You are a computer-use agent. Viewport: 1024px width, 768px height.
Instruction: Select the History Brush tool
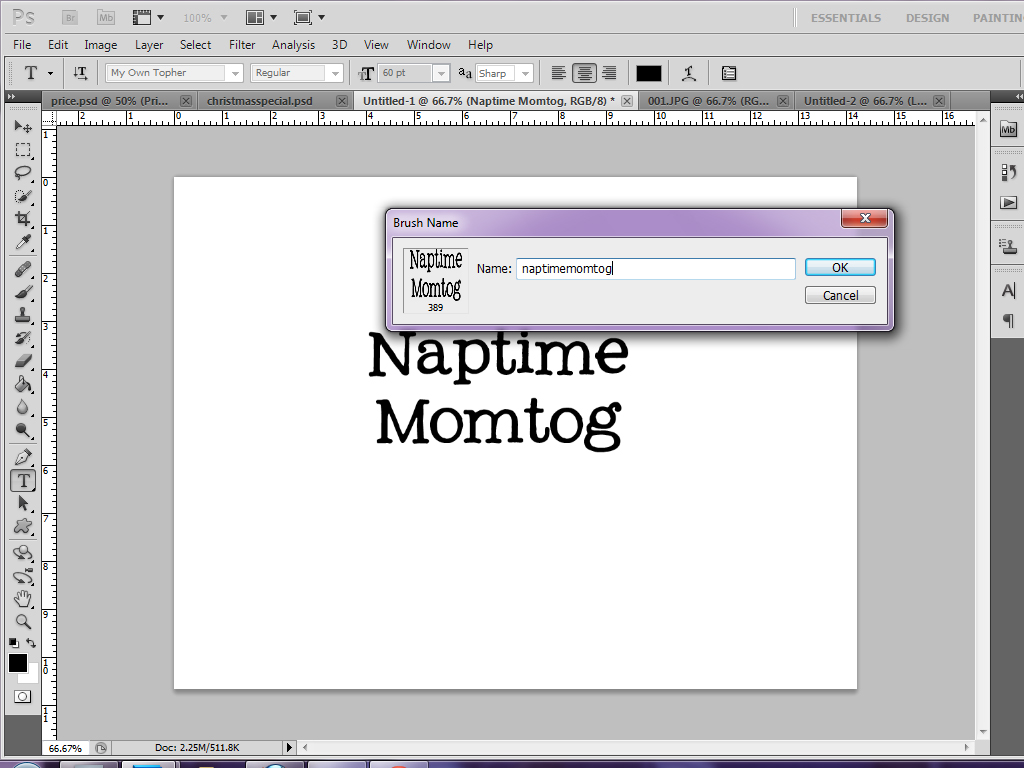pos(23,338)
